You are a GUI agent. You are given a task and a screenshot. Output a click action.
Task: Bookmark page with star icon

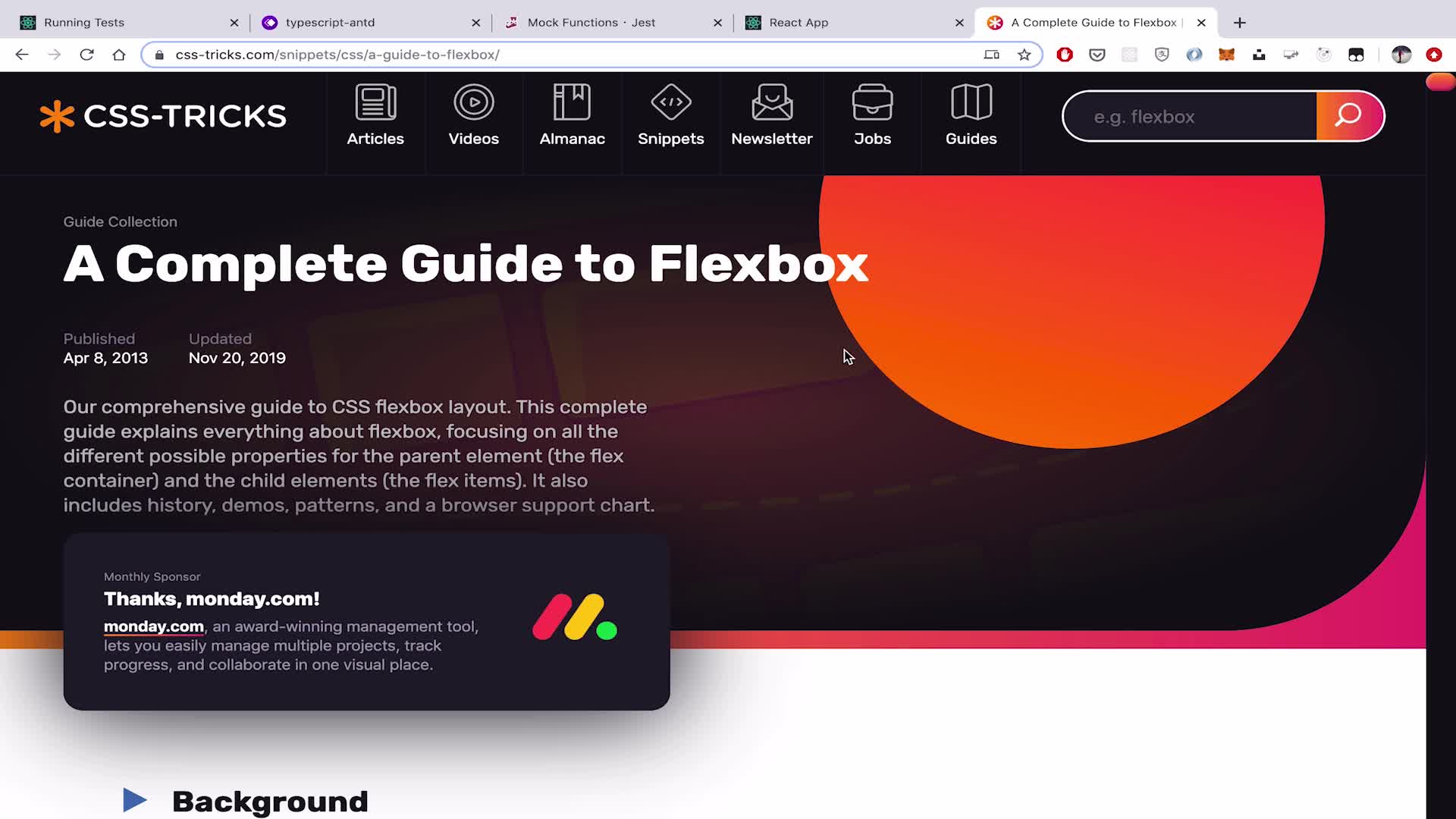coord(1024,55)
